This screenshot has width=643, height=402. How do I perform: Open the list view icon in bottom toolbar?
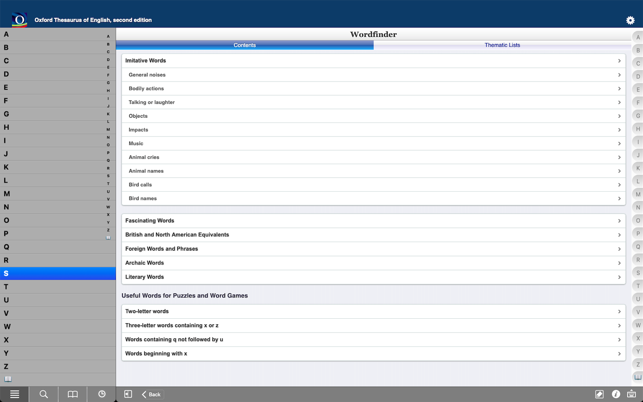click(x=14, y=394)
